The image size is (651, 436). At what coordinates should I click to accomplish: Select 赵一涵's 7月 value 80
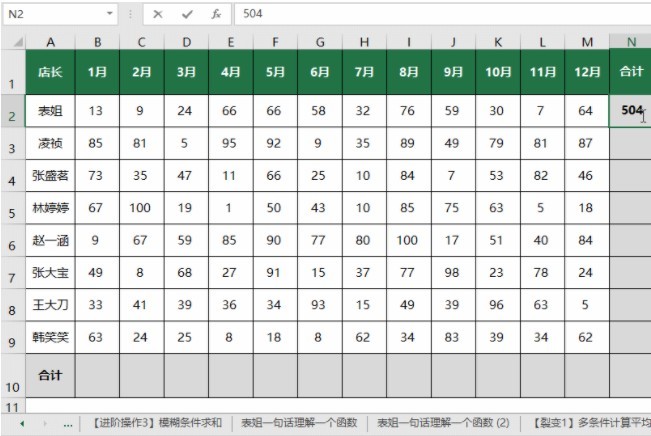(365, 240)
